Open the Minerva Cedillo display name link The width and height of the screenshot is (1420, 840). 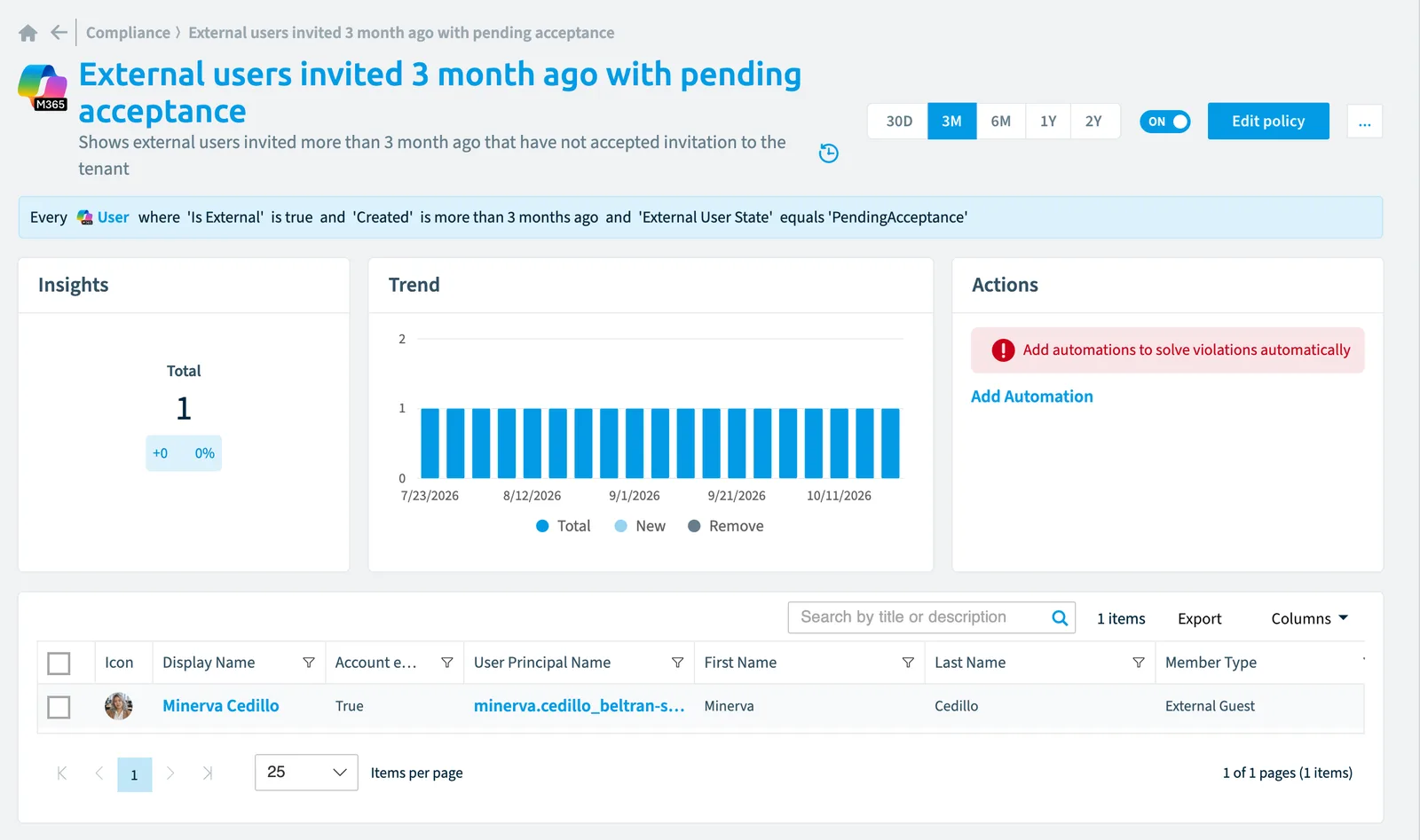click(221, 706)
